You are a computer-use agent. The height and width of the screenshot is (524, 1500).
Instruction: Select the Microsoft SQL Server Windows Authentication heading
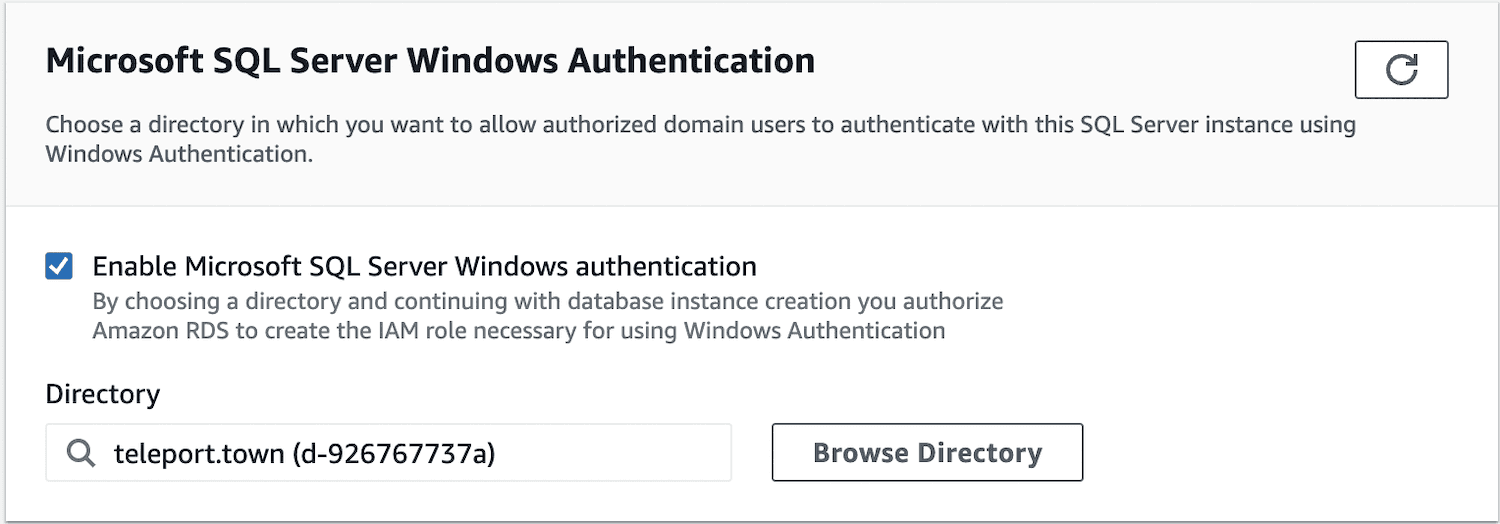click(430, 61)
